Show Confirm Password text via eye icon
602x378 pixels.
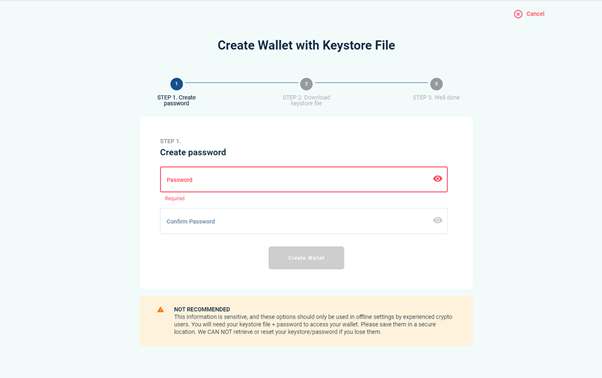click(x=437, y=220)
